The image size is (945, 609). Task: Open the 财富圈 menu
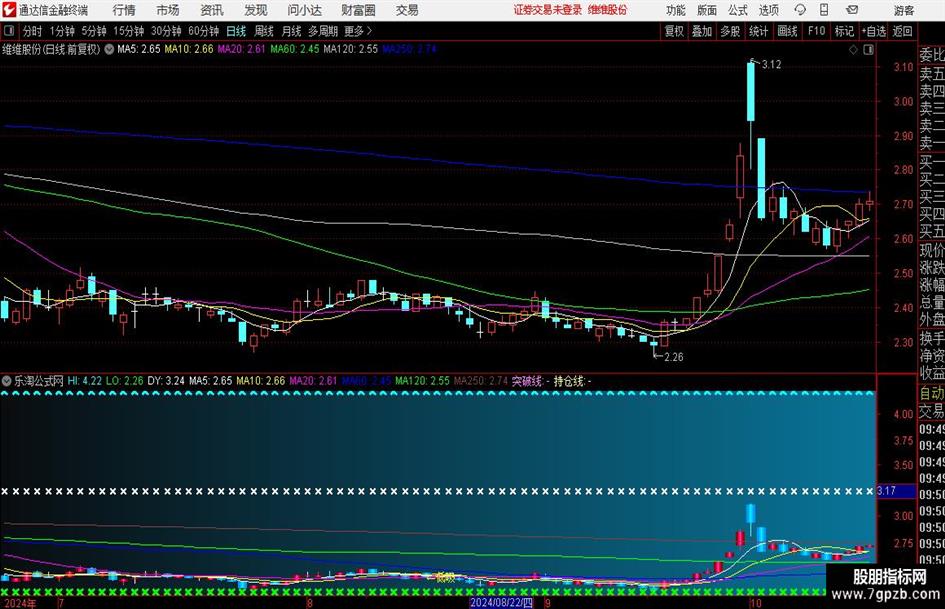coord(358,10)
